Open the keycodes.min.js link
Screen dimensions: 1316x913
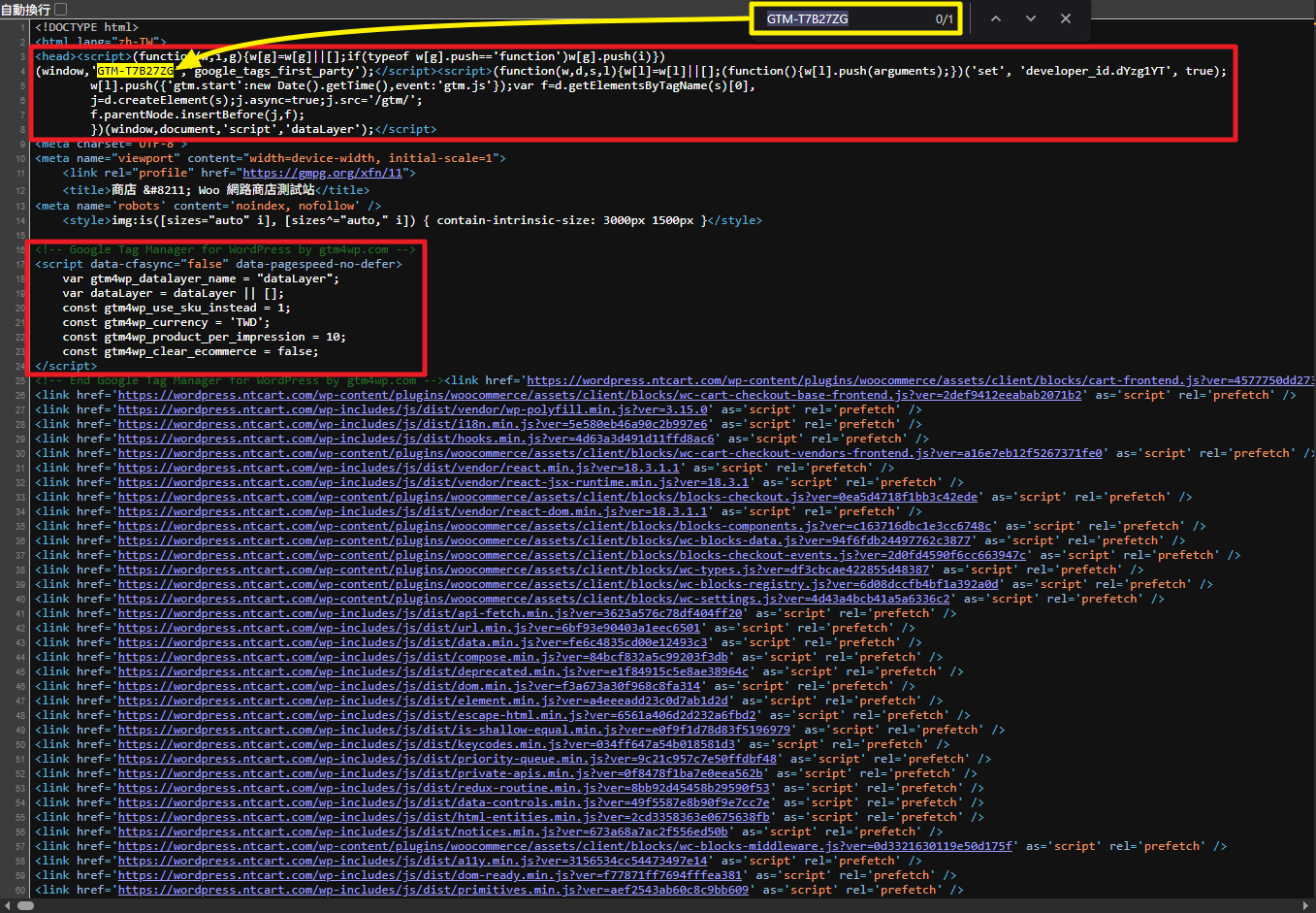[x=427, y=744]
